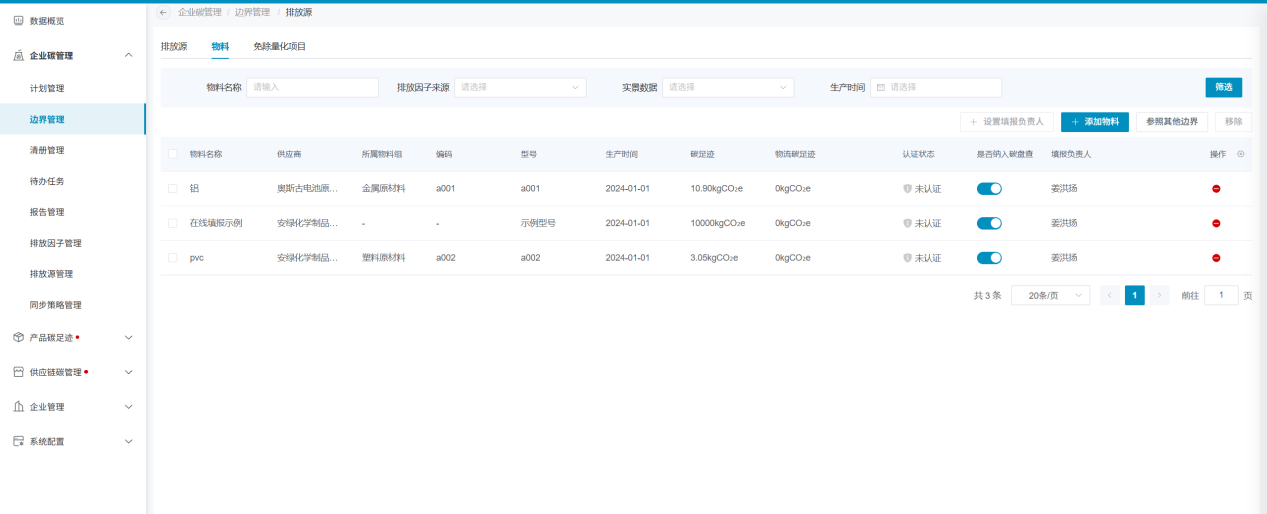Disable carbon inventory switch for pvc row
Screen dimensions: 1267x514
(x=988, y=258)
